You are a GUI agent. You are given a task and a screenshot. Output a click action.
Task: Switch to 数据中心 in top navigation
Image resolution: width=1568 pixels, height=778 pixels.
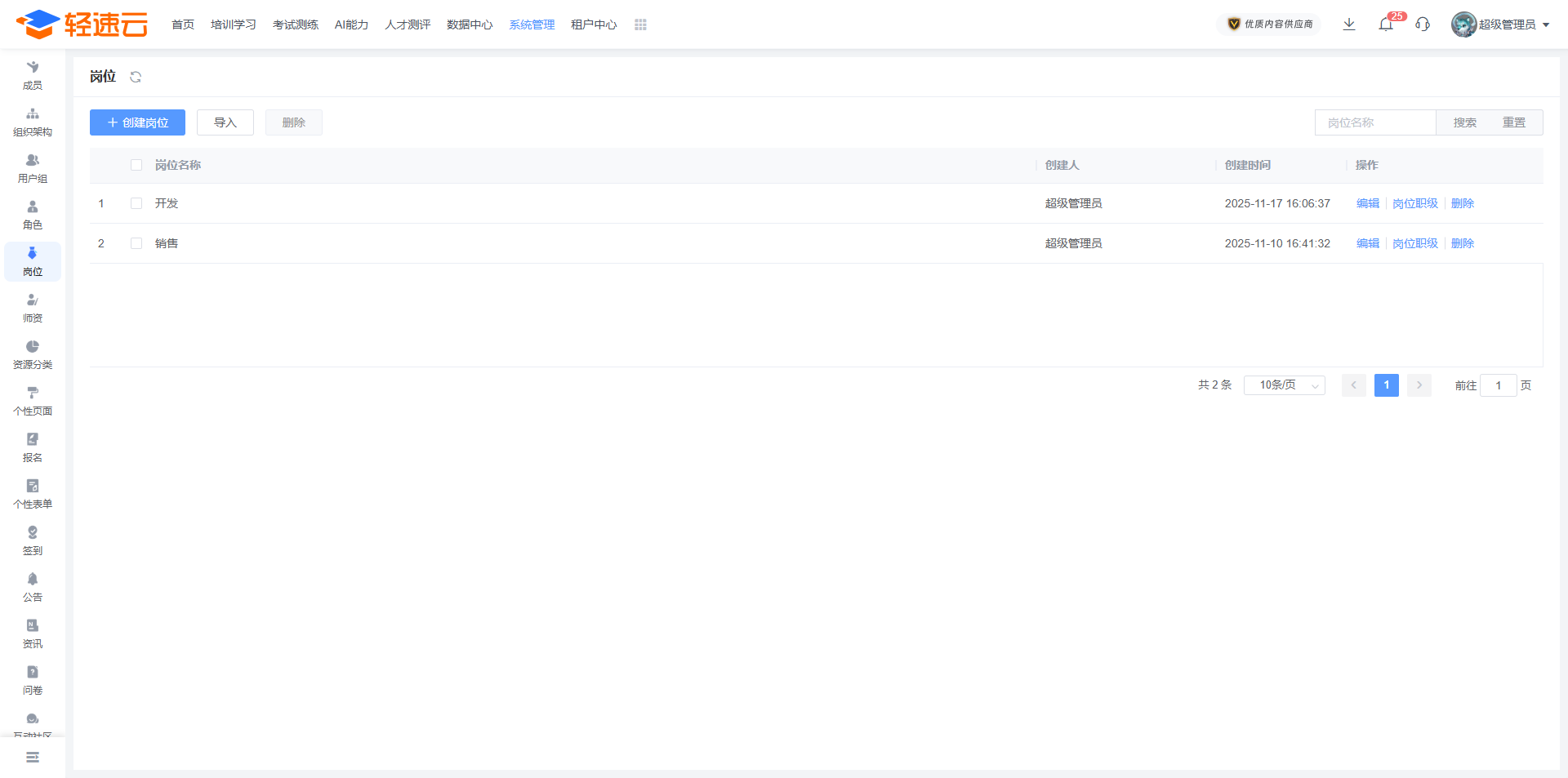470,24
